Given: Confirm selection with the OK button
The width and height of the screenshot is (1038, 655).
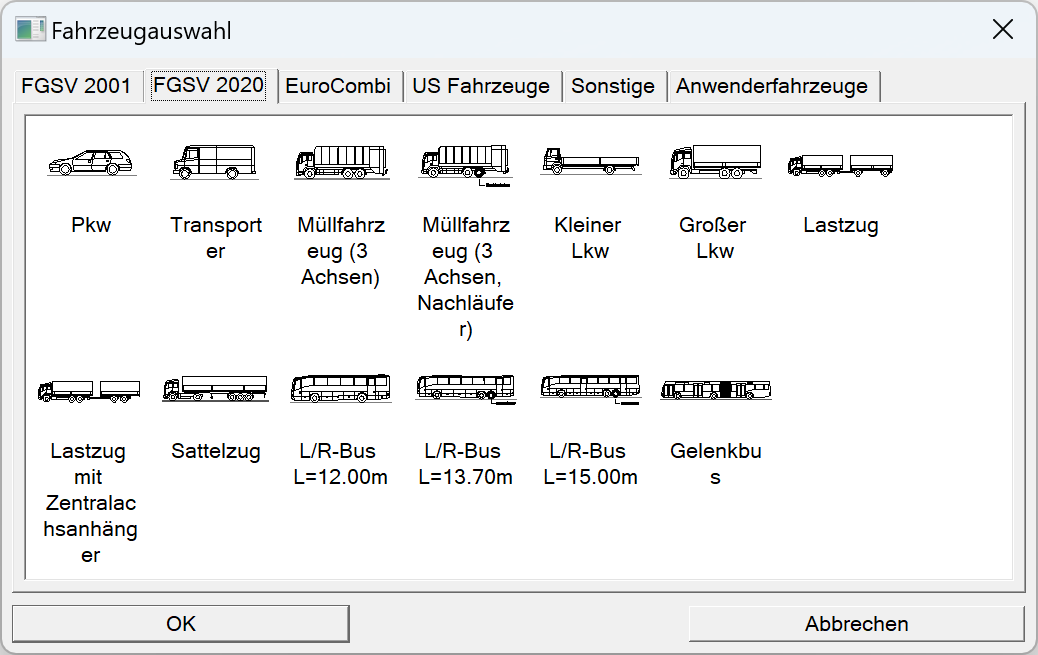Looking at the screenshot, I should click(x=180, y=623).
